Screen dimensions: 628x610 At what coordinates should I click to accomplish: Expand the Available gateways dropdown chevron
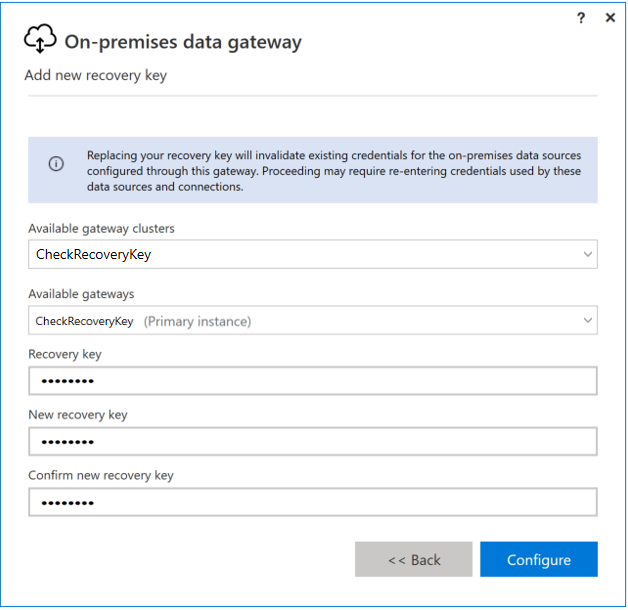587,321
